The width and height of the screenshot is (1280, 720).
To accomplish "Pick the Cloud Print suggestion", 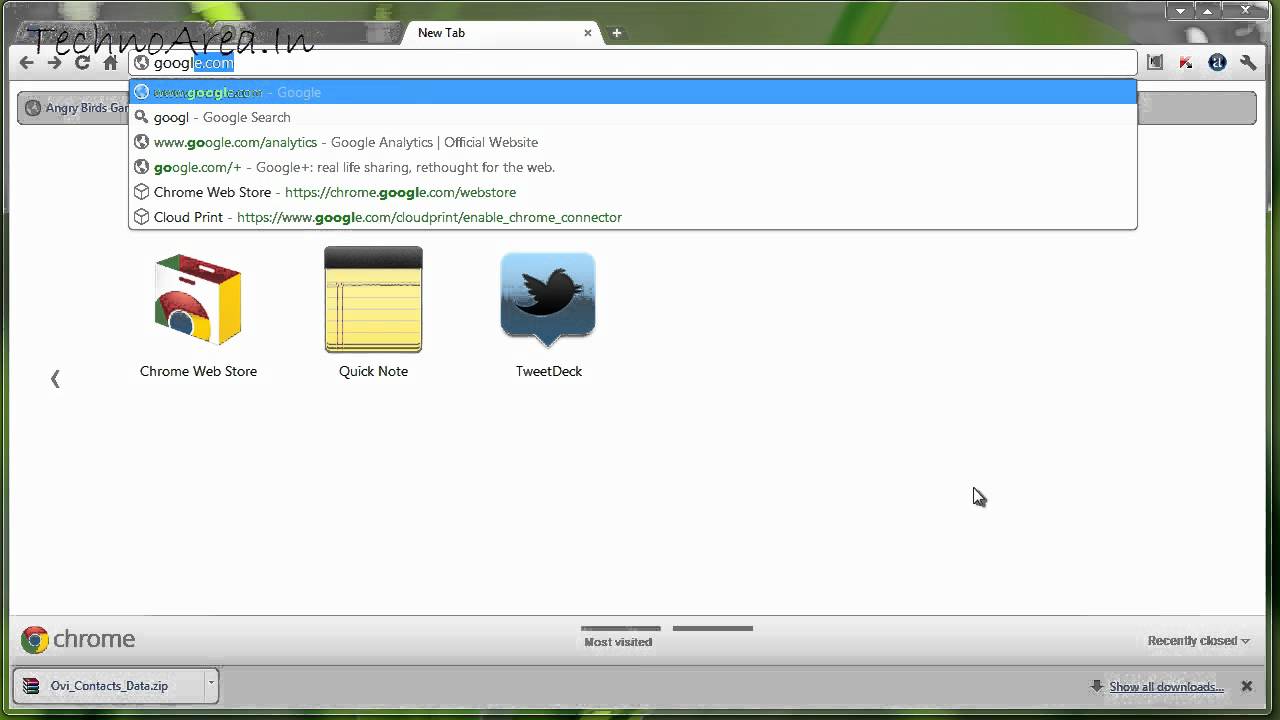I will pos(633,217).
